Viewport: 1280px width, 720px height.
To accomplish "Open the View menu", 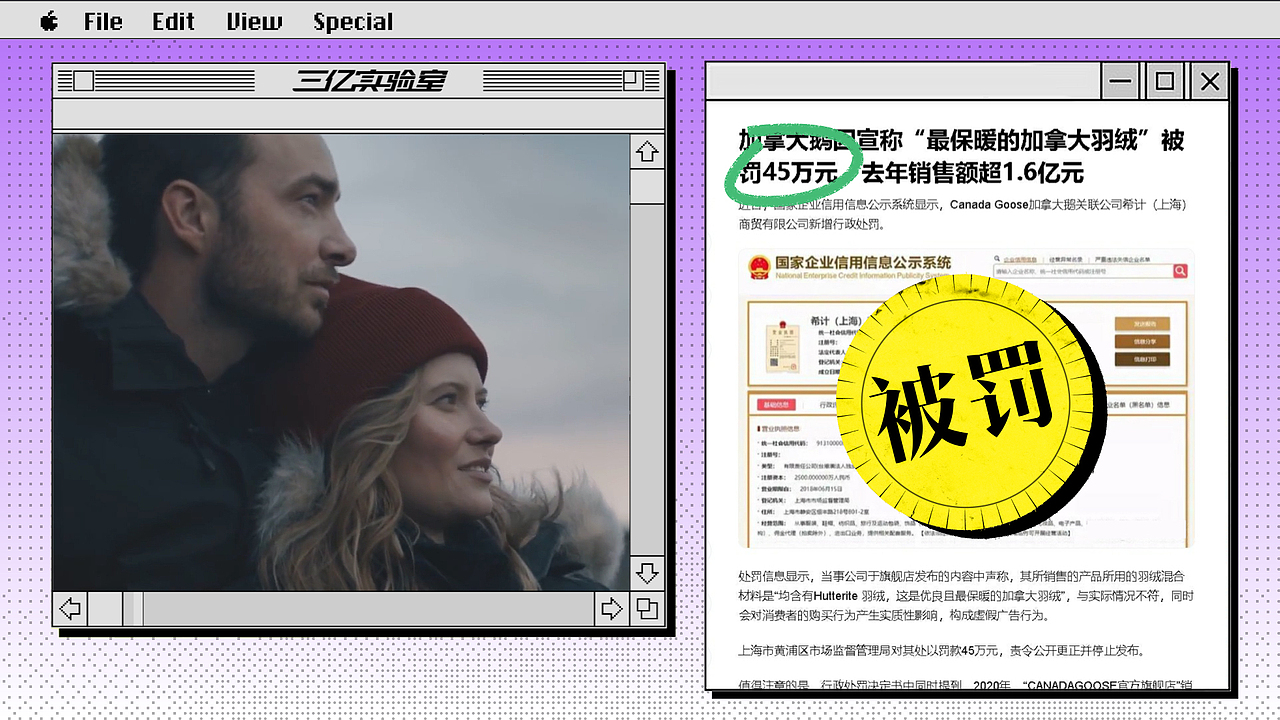I will 254,21.
